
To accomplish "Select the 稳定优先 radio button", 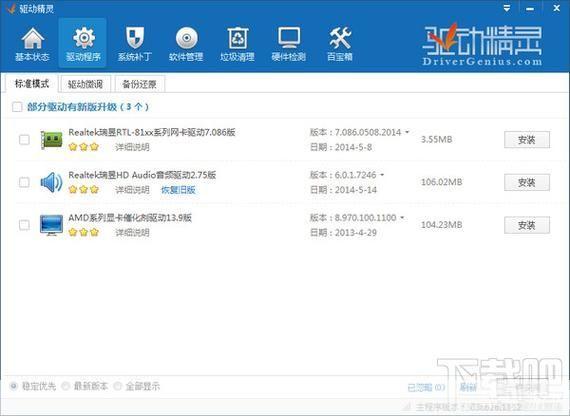I will tap(14, 386).
